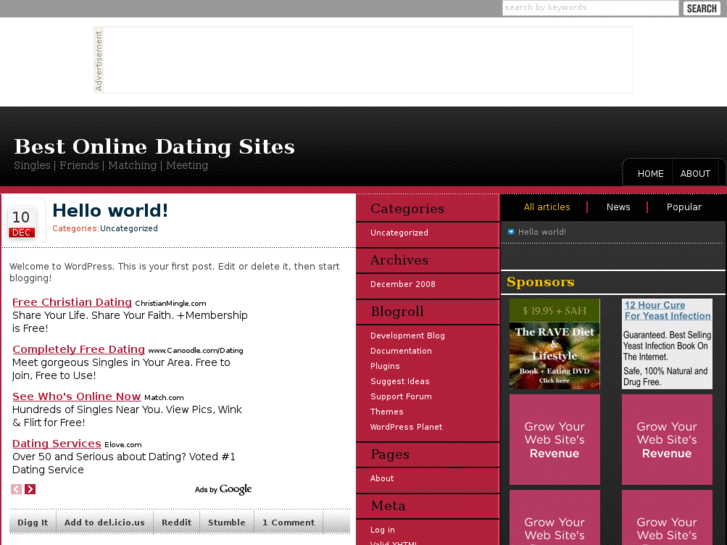Open the Best Online Dating Sites title
The width and height of the screenshot is (727, 545).
[x=154, y=147]
